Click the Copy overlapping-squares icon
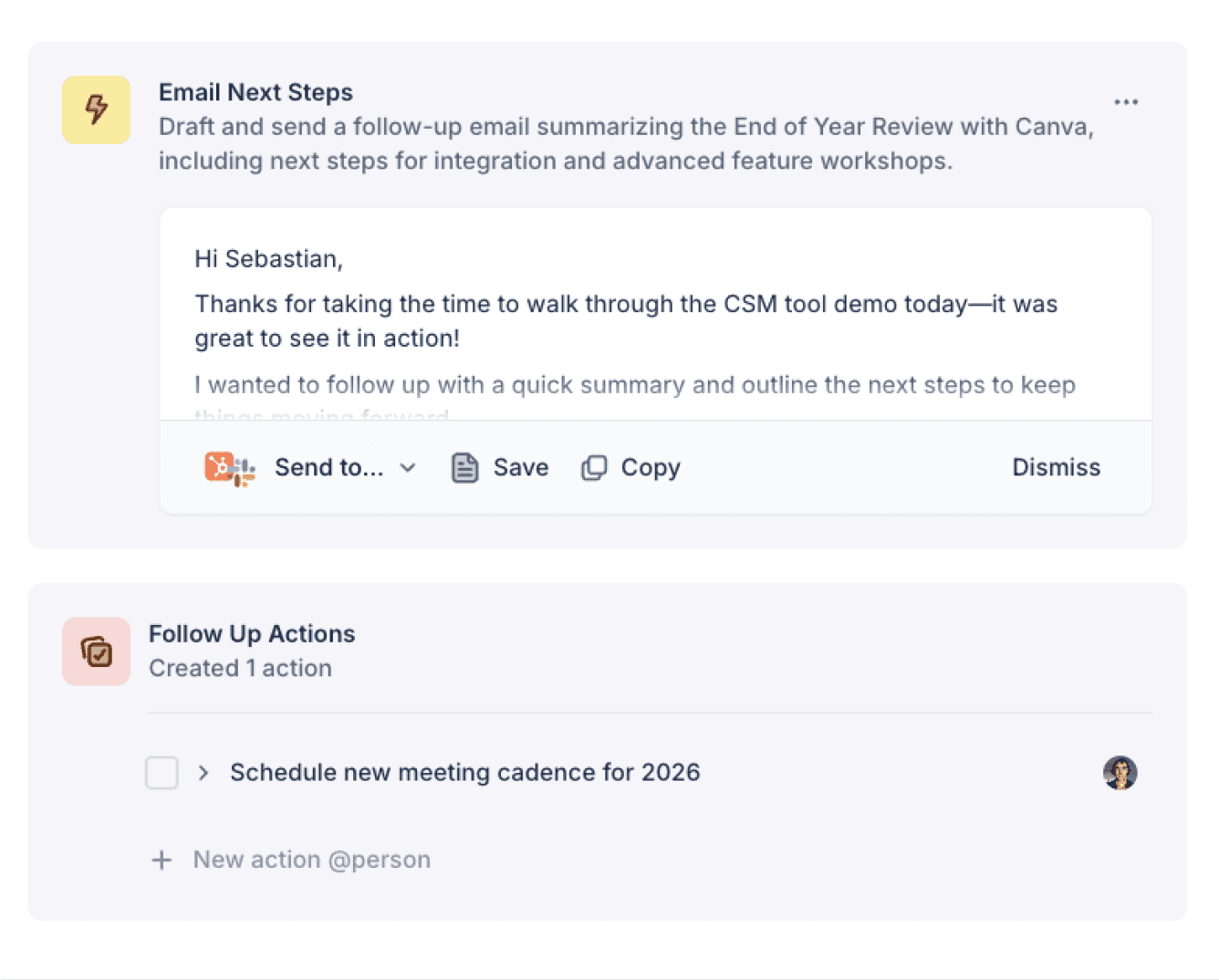Viewport: 1219px width, 980px height. click(x=594, y=468)
